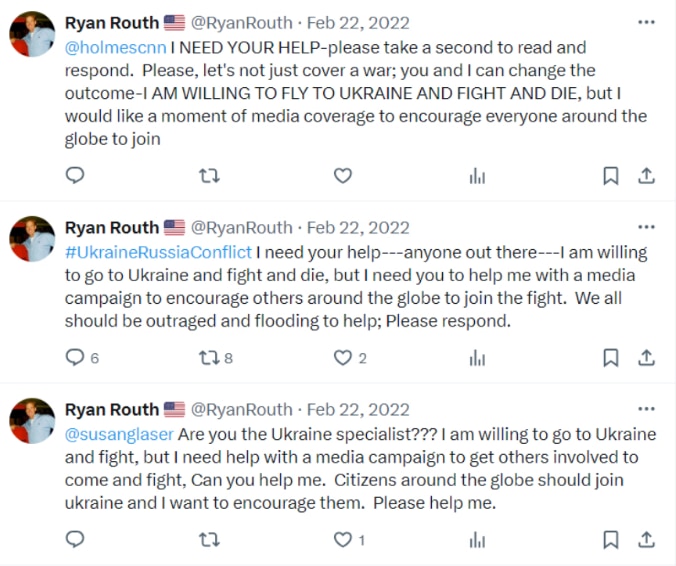Image resolution: width=676 pixels, height=566 pixels.
Task: Share the #UkraineRussiaConflict tweet
Action: (646, 357)
